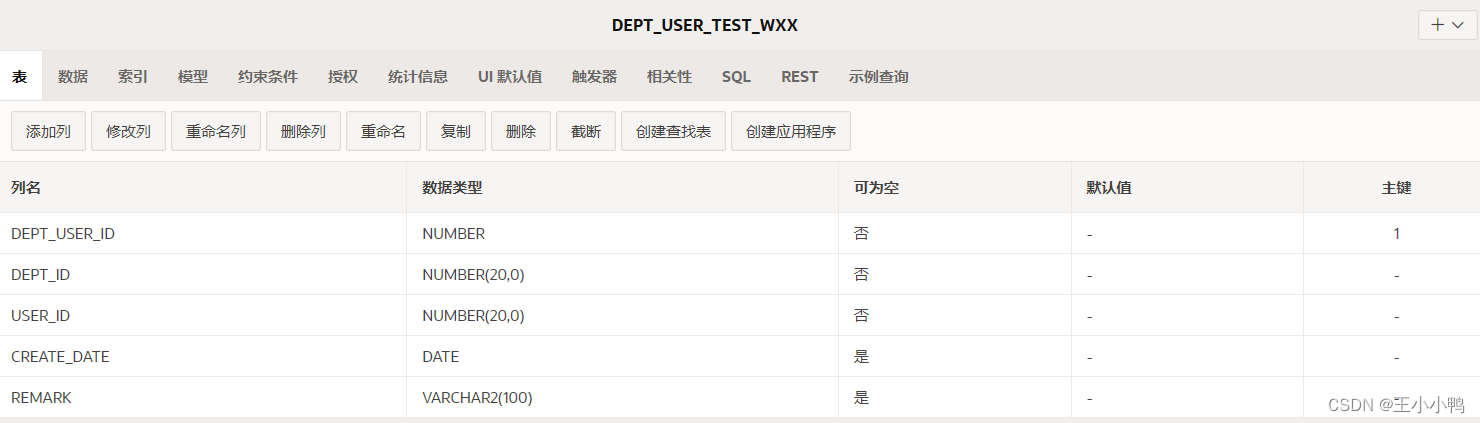Click table title DEPT_USER_TEST_WXX
The width and height of the screenshot is (1480, 423).
(705, 25)
